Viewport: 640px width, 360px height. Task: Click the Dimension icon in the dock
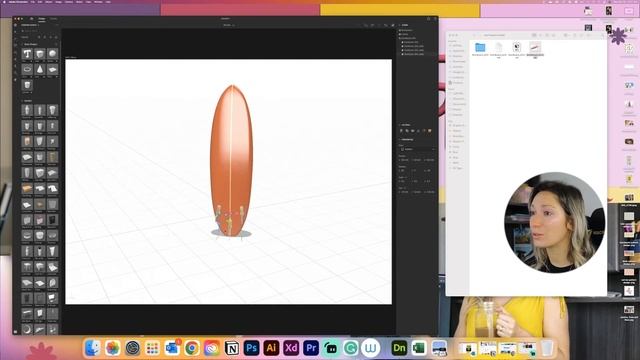(x=399, y=348)
